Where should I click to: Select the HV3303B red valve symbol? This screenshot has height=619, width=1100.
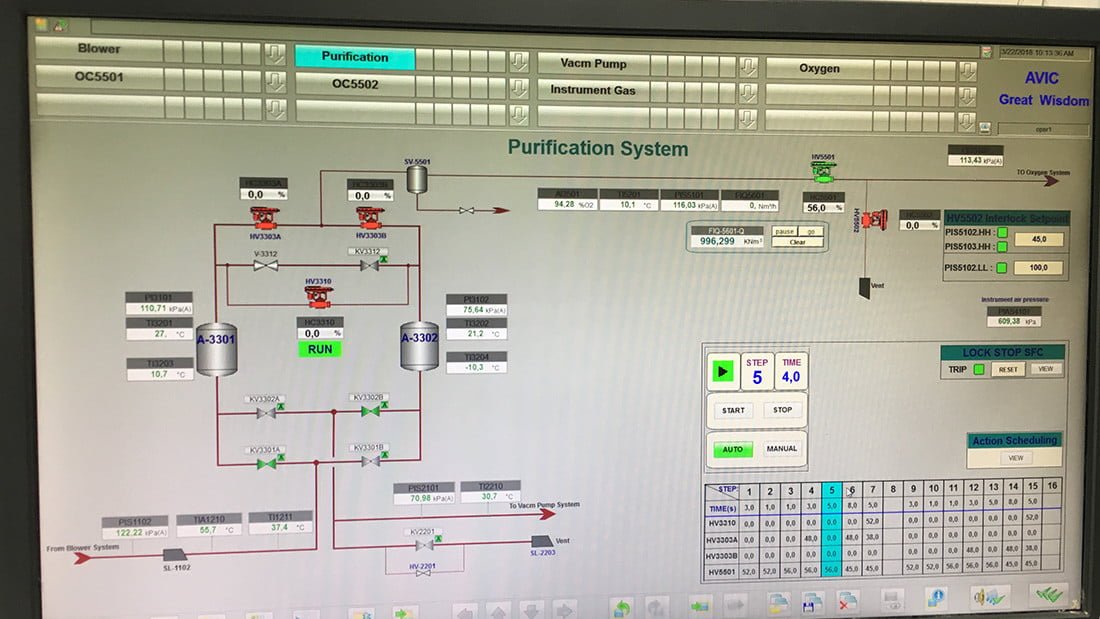pyautogui.click(x=370, y=217)
